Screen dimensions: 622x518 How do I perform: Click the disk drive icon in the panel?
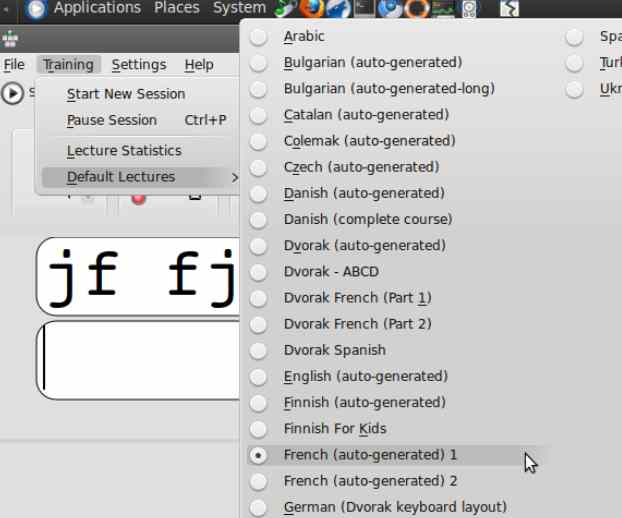coord(469,8)
